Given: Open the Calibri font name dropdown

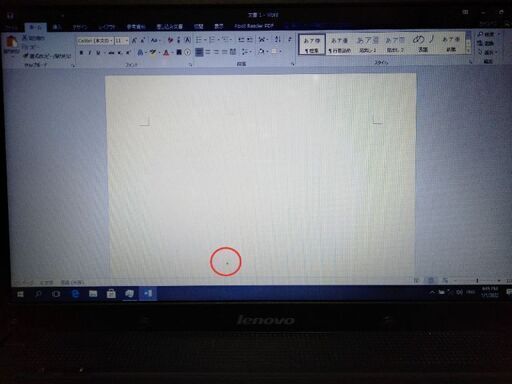Looking at the screenshot, I should (95, 41).
